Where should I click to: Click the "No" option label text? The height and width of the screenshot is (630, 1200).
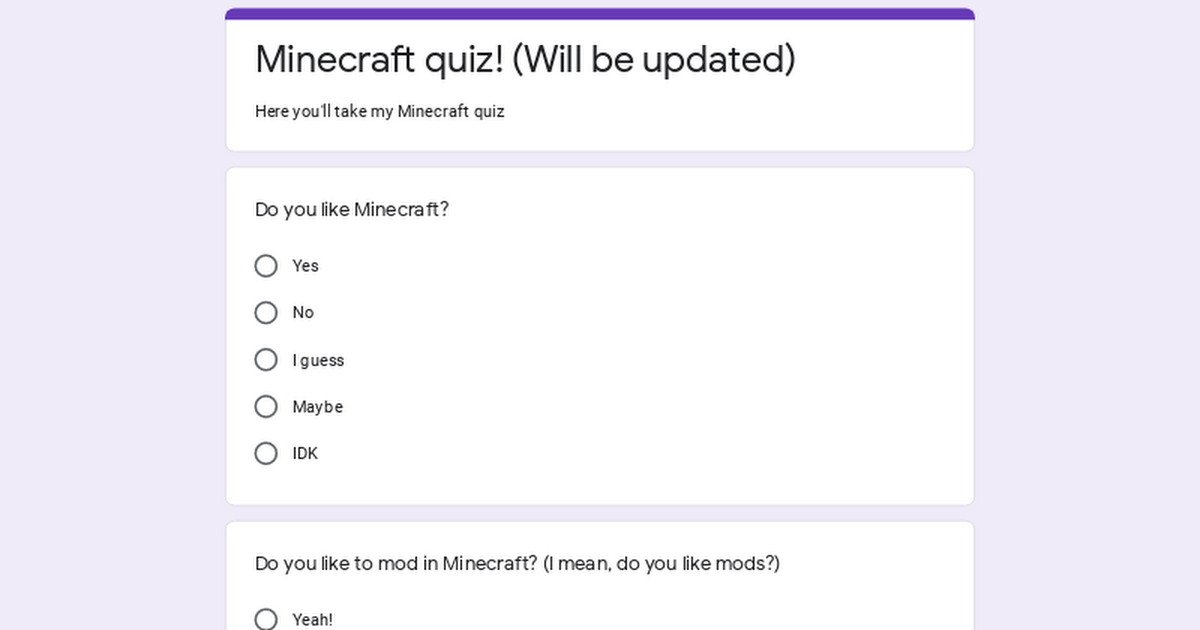[303, 313]
